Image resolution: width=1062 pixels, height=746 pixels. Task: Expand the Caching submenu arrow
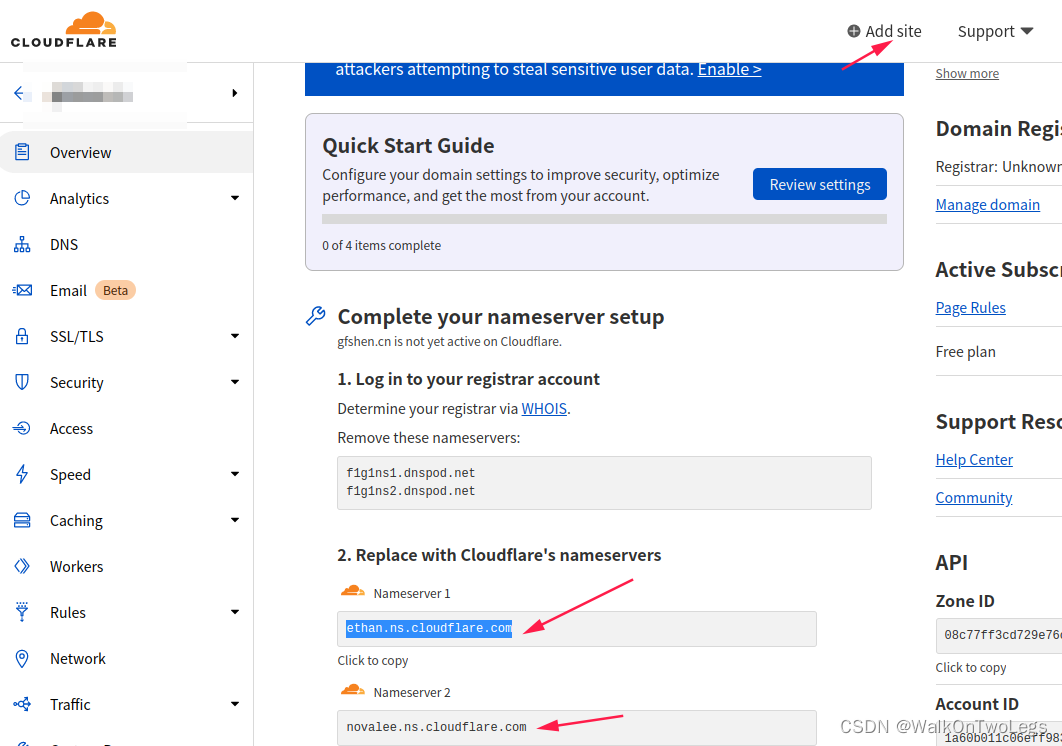234,520
